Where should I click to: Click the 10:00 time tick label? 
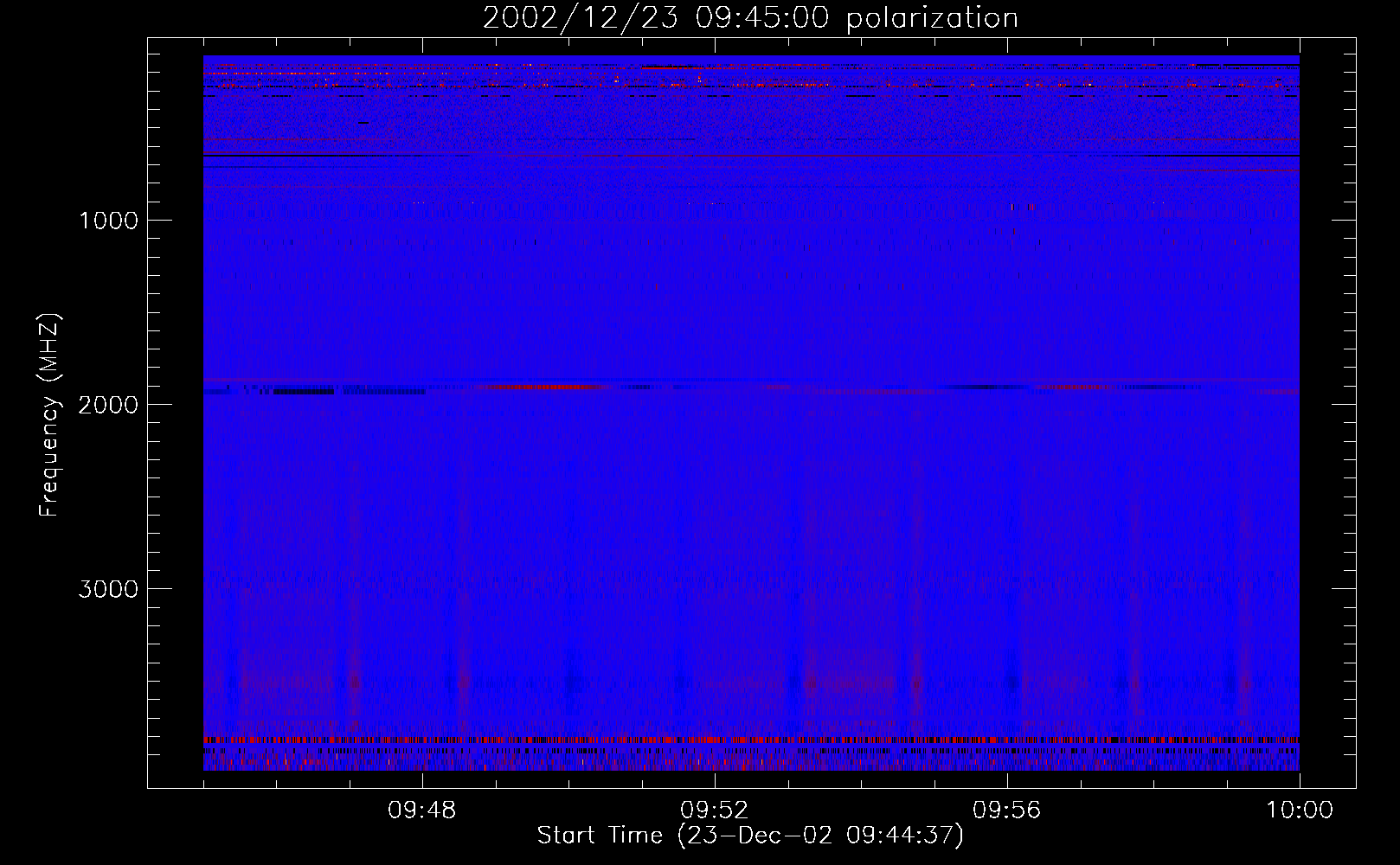(x=1300, y=811)
